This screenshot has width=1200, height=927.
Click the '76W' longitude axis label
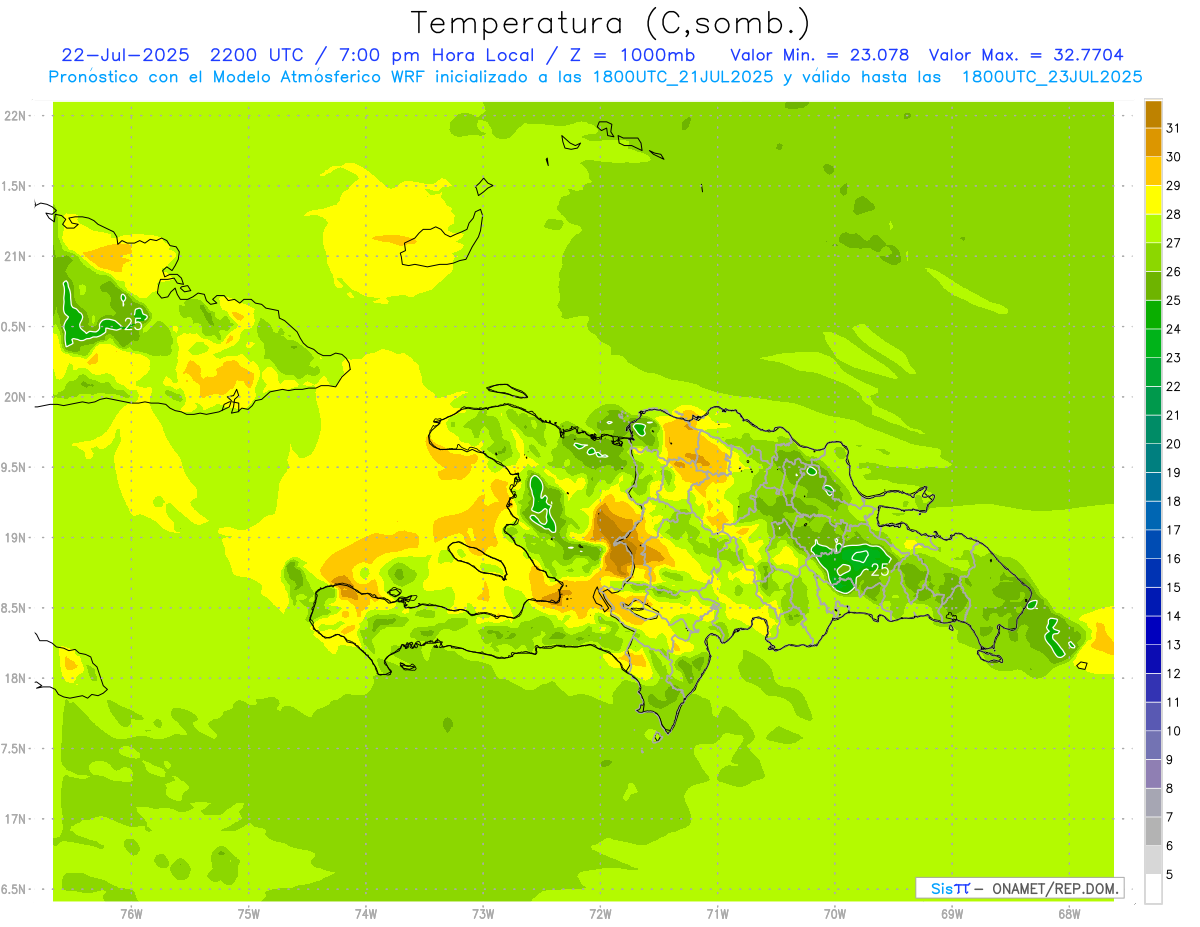coord(131,913)
